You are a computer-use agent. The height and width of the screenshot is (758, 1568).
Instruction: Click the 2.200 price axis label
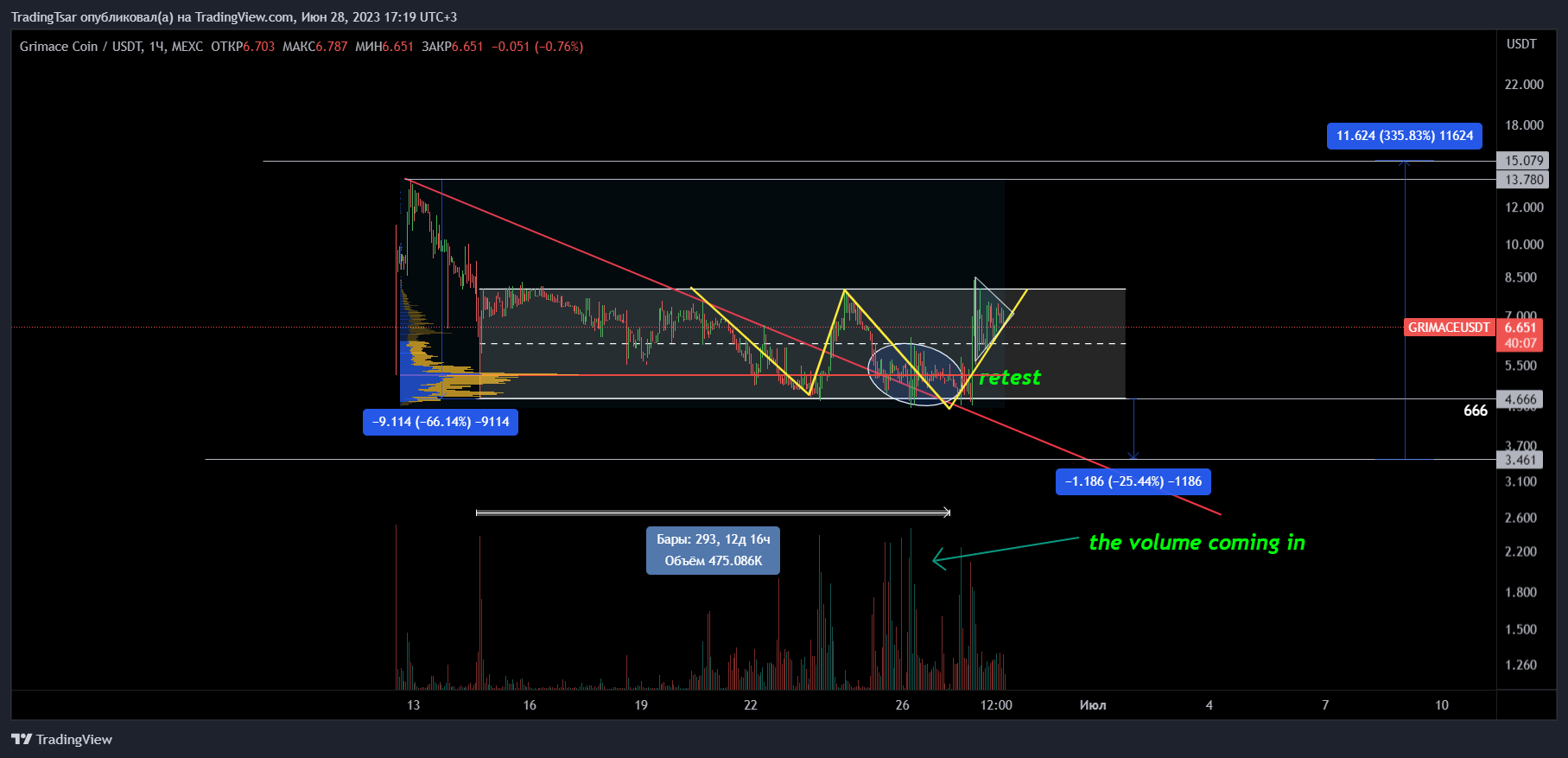[1520, 551]
